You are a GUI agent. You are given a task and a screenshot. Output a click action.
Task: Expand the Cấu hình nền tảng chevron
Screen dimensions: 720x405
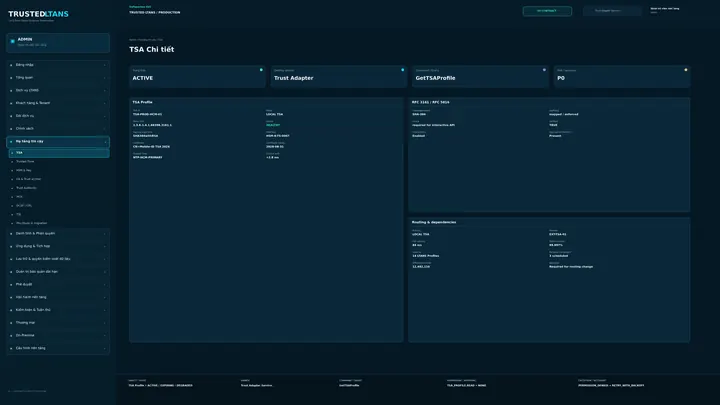pos(105,349)
